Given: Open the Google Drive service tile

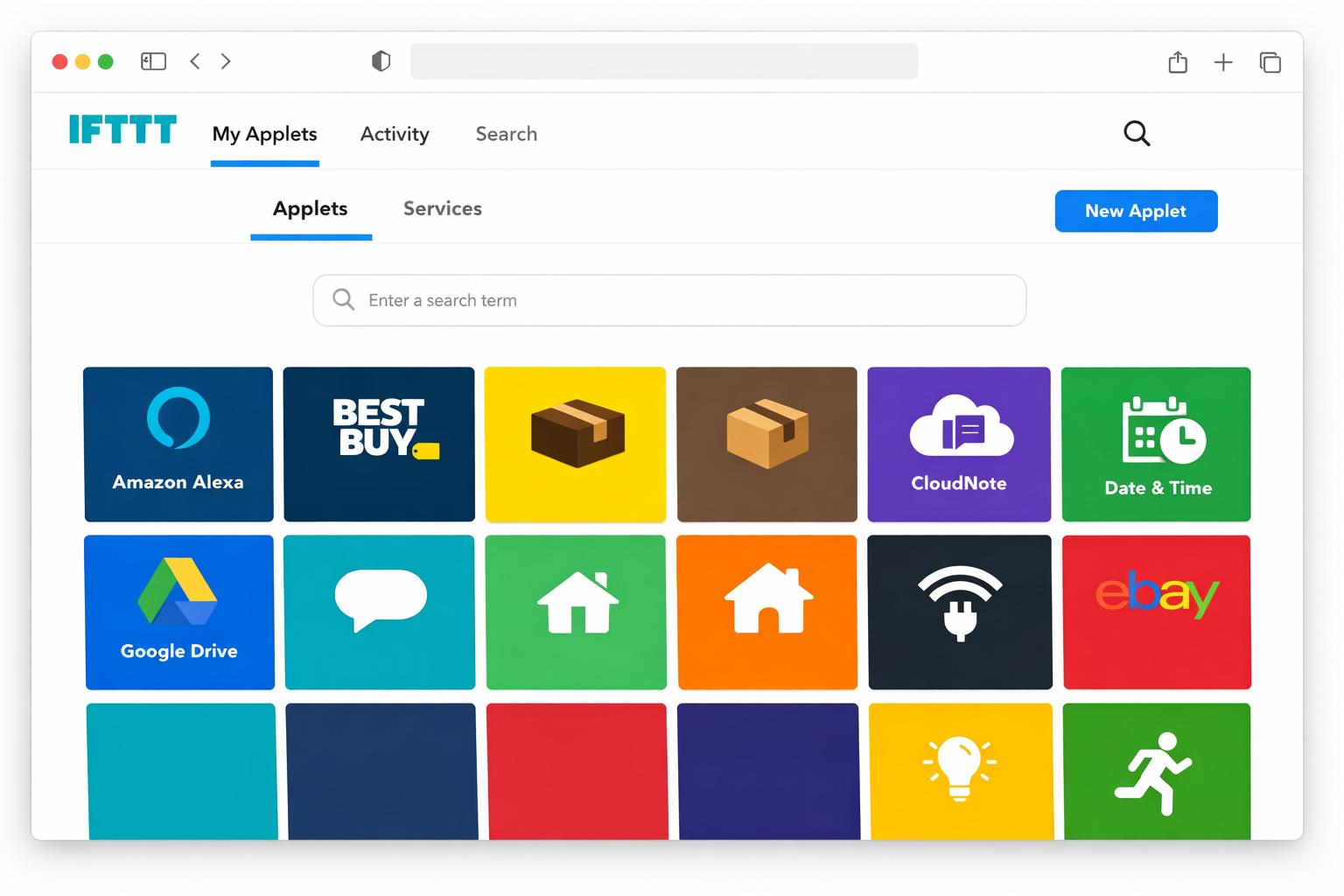Looking at the screenshot, I should [x=179, y=612].
